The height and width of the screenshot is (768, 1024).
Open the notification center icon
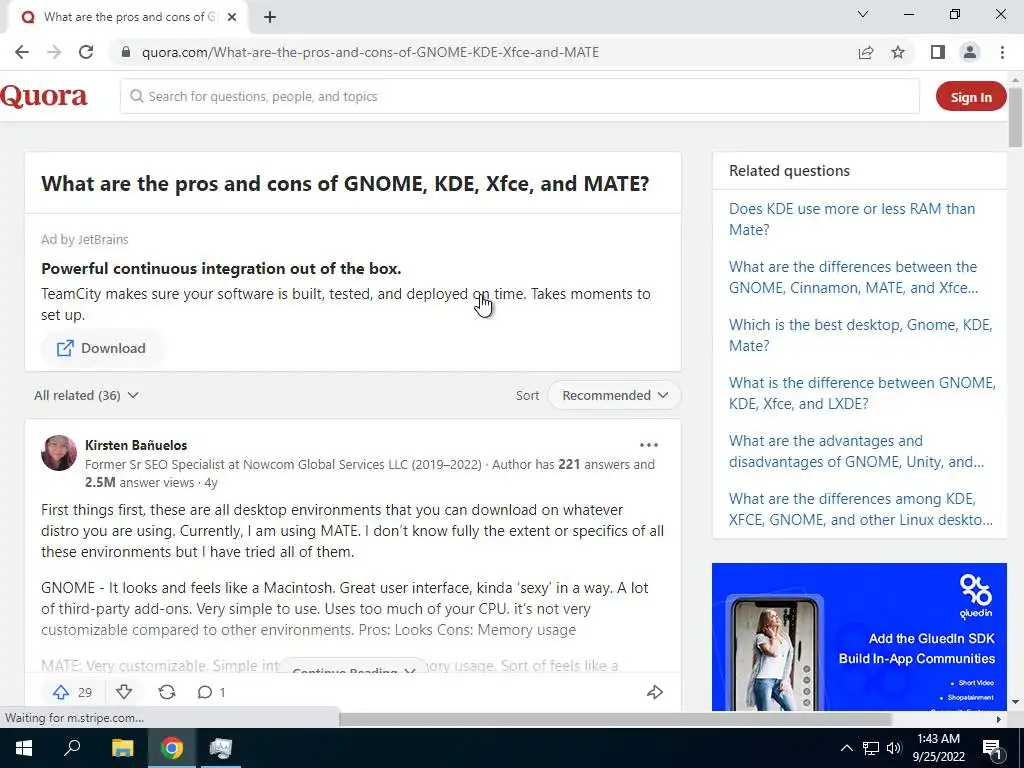[x=993, y=748]
